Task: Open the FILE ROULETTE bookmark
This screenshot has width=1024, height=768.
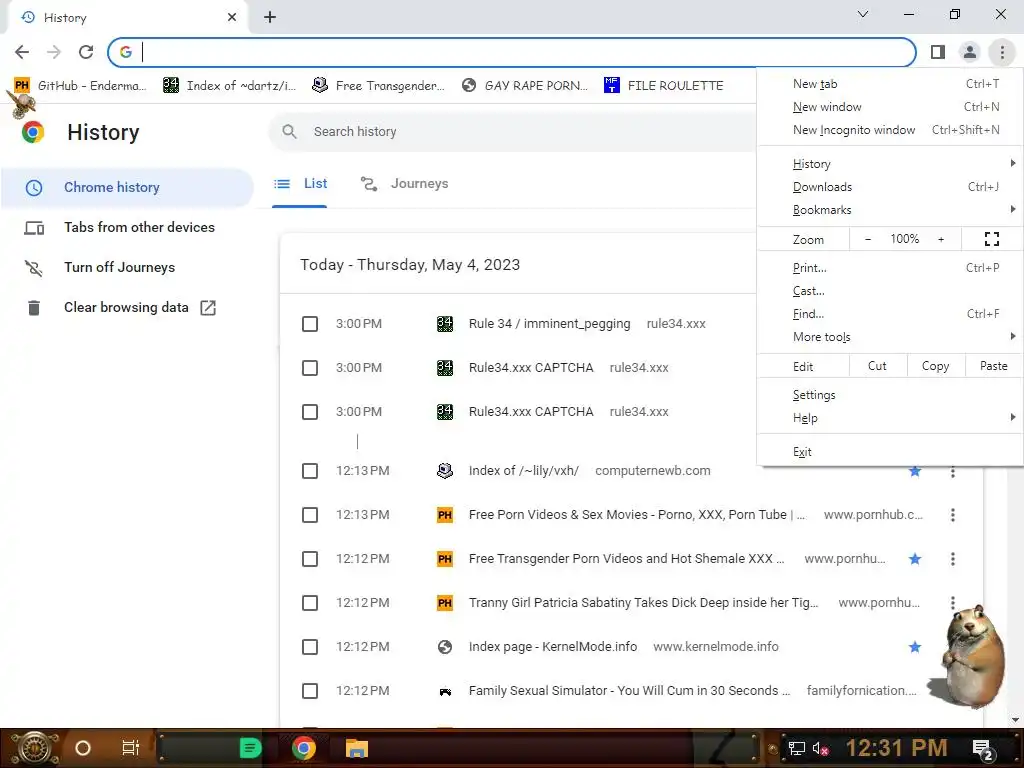Action: coord(664,86)
